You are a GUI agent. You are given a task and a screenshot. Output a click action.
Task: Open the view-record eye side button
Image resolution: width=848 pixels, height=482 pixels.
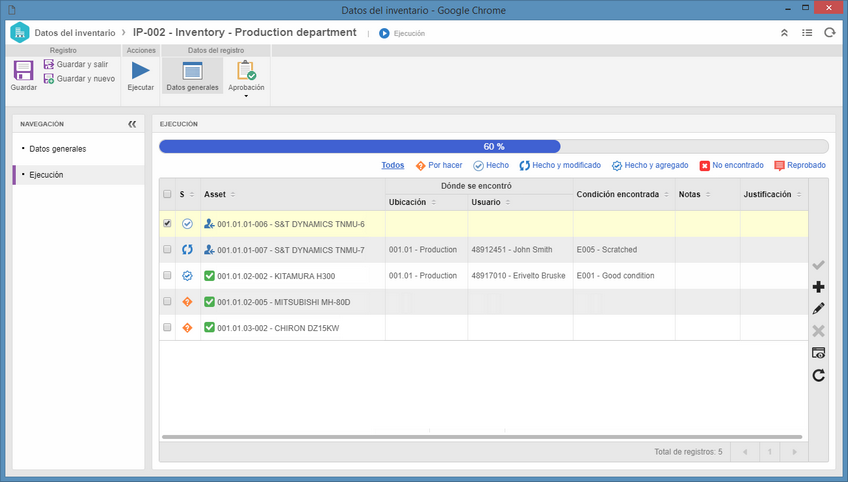(818, 353)
